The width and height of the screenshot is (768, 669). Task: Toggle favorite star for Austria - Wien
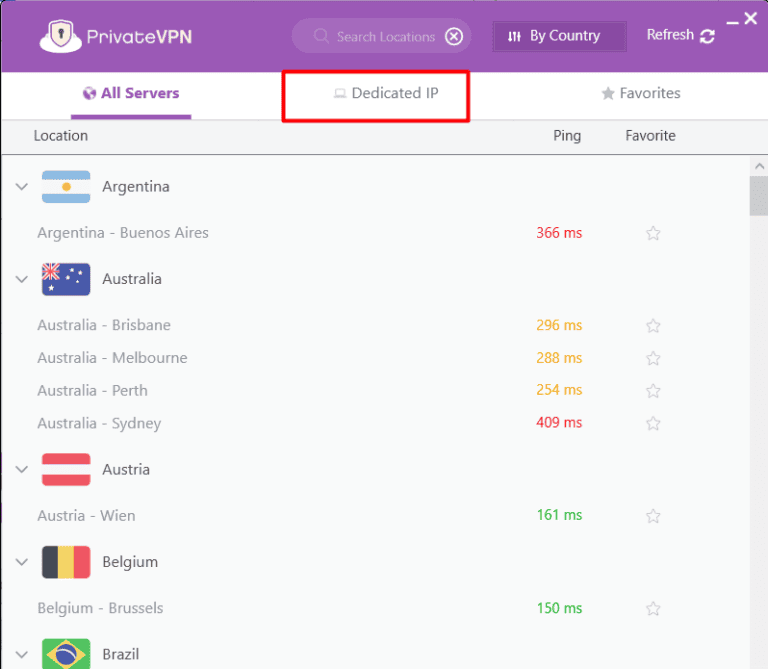653,516
